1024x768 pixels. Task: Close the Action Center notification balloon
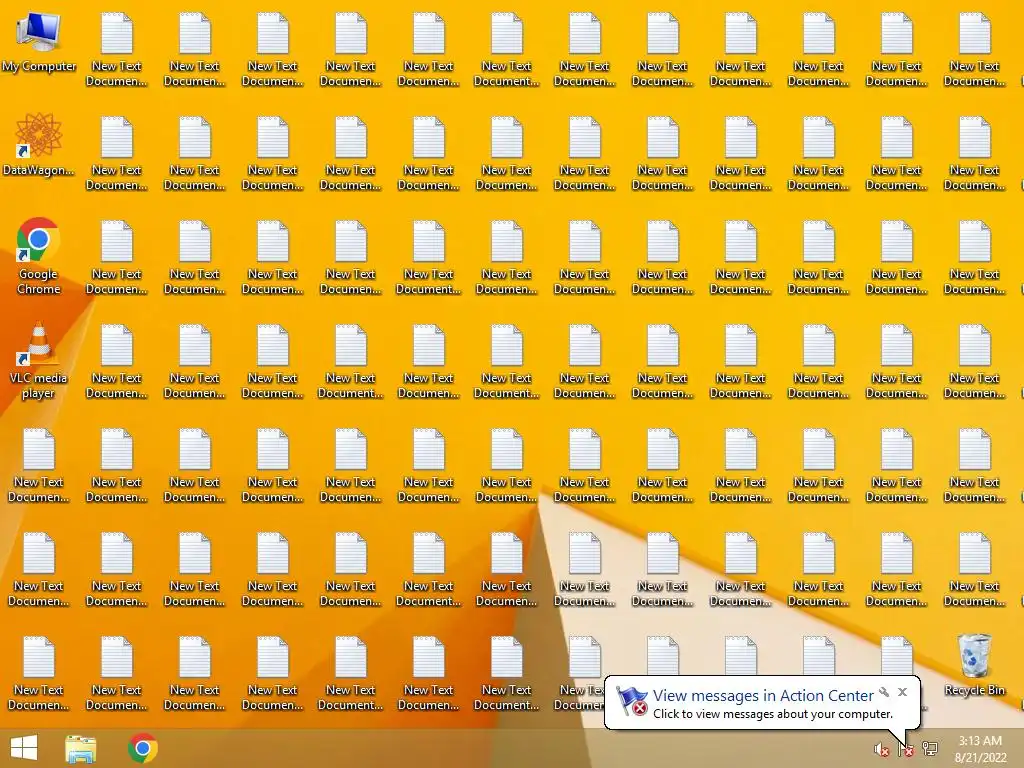tap(903, 692)
